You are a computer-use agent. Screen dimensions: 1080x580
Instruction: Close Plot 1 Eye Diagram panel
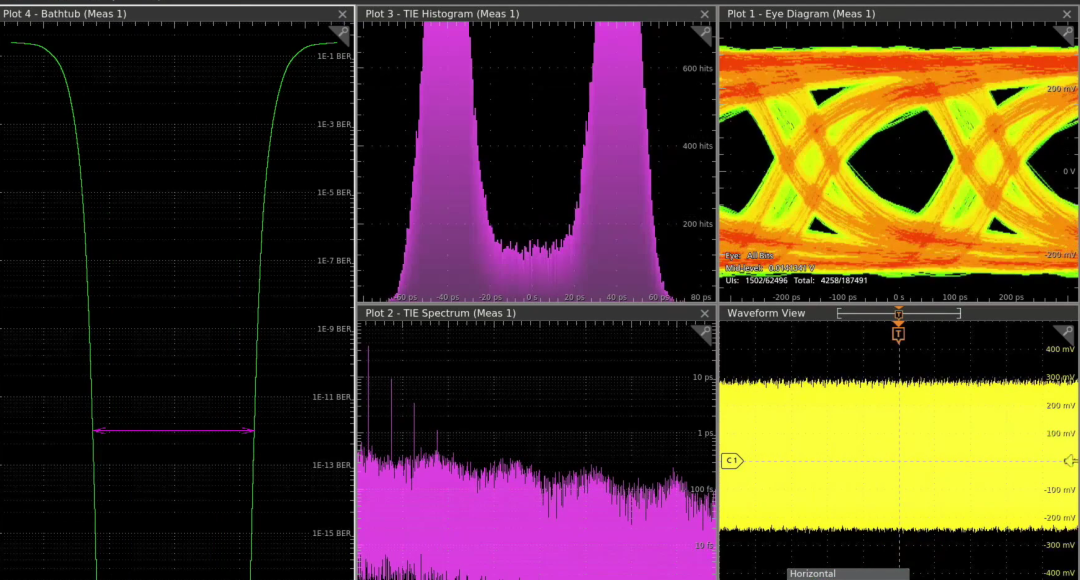tap(1067, 14)
